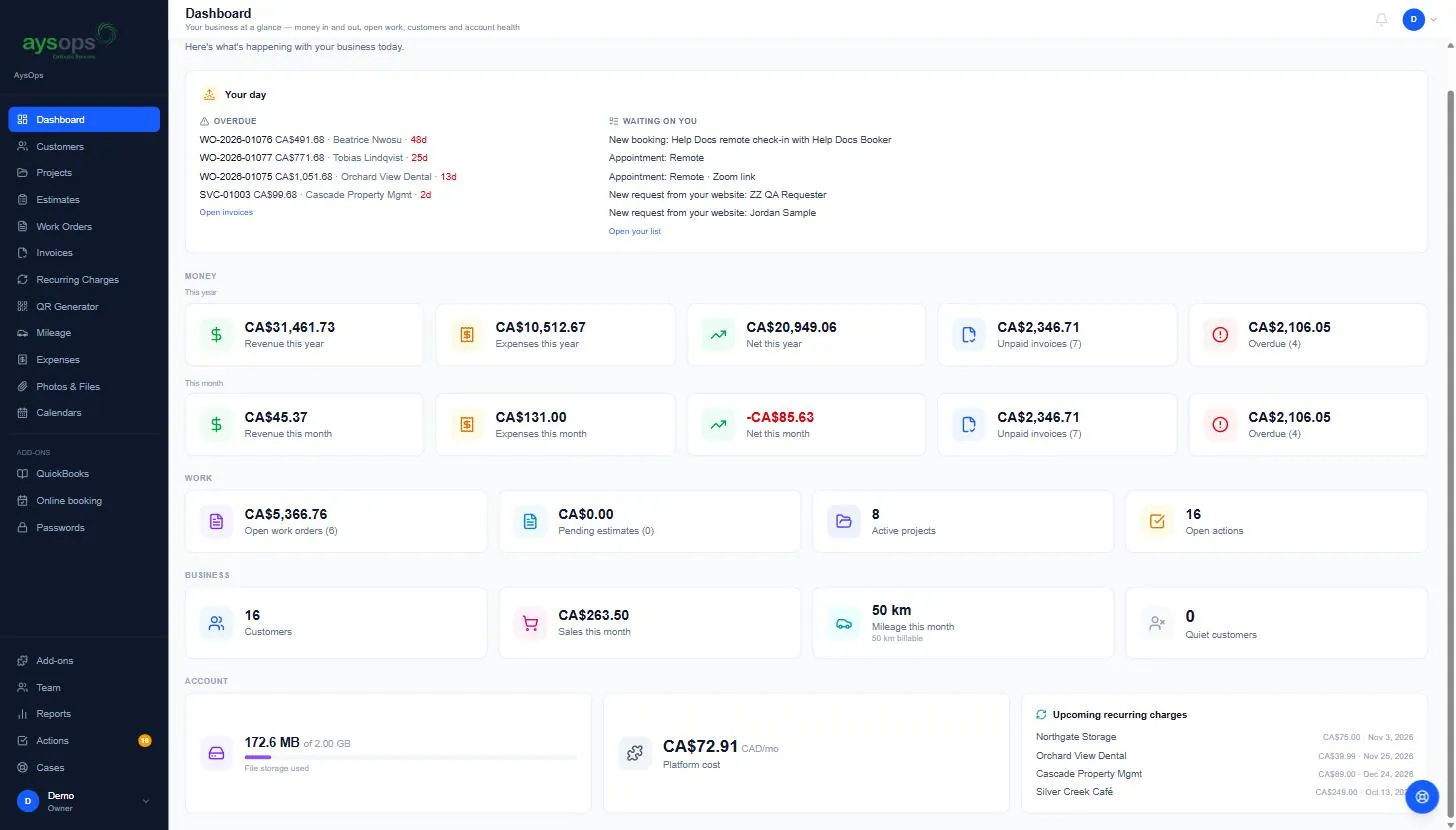Click the file storage usage progress bar

[411, 757]
